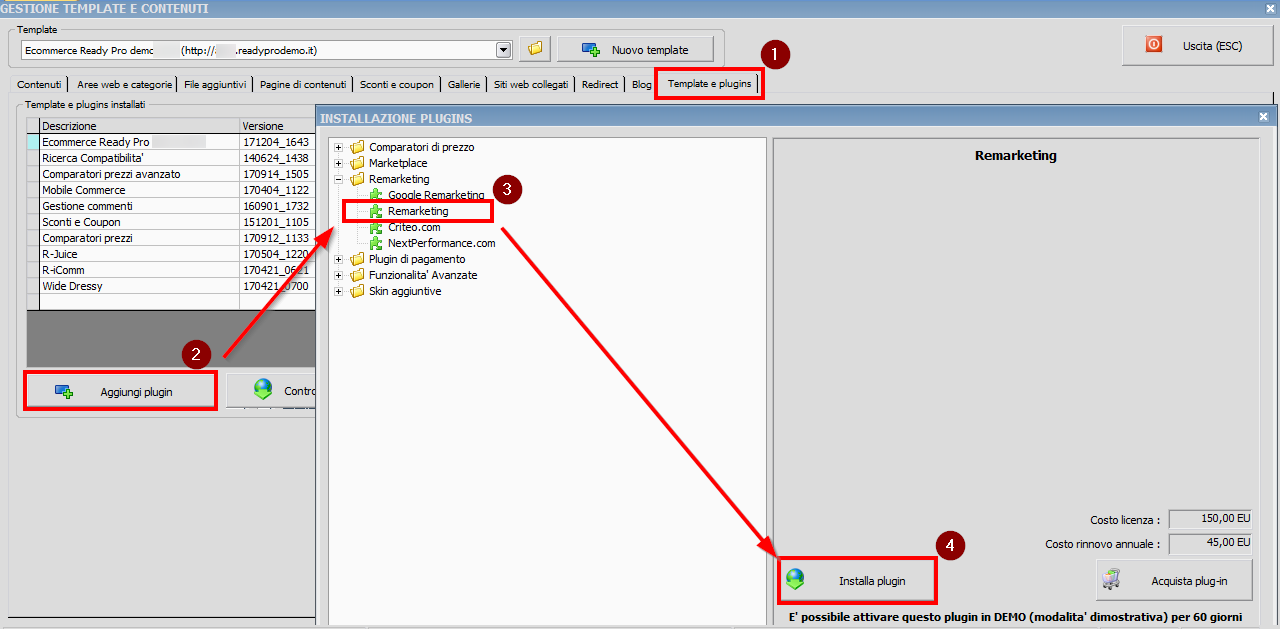Collapse the Remarketing folder node

339,179
